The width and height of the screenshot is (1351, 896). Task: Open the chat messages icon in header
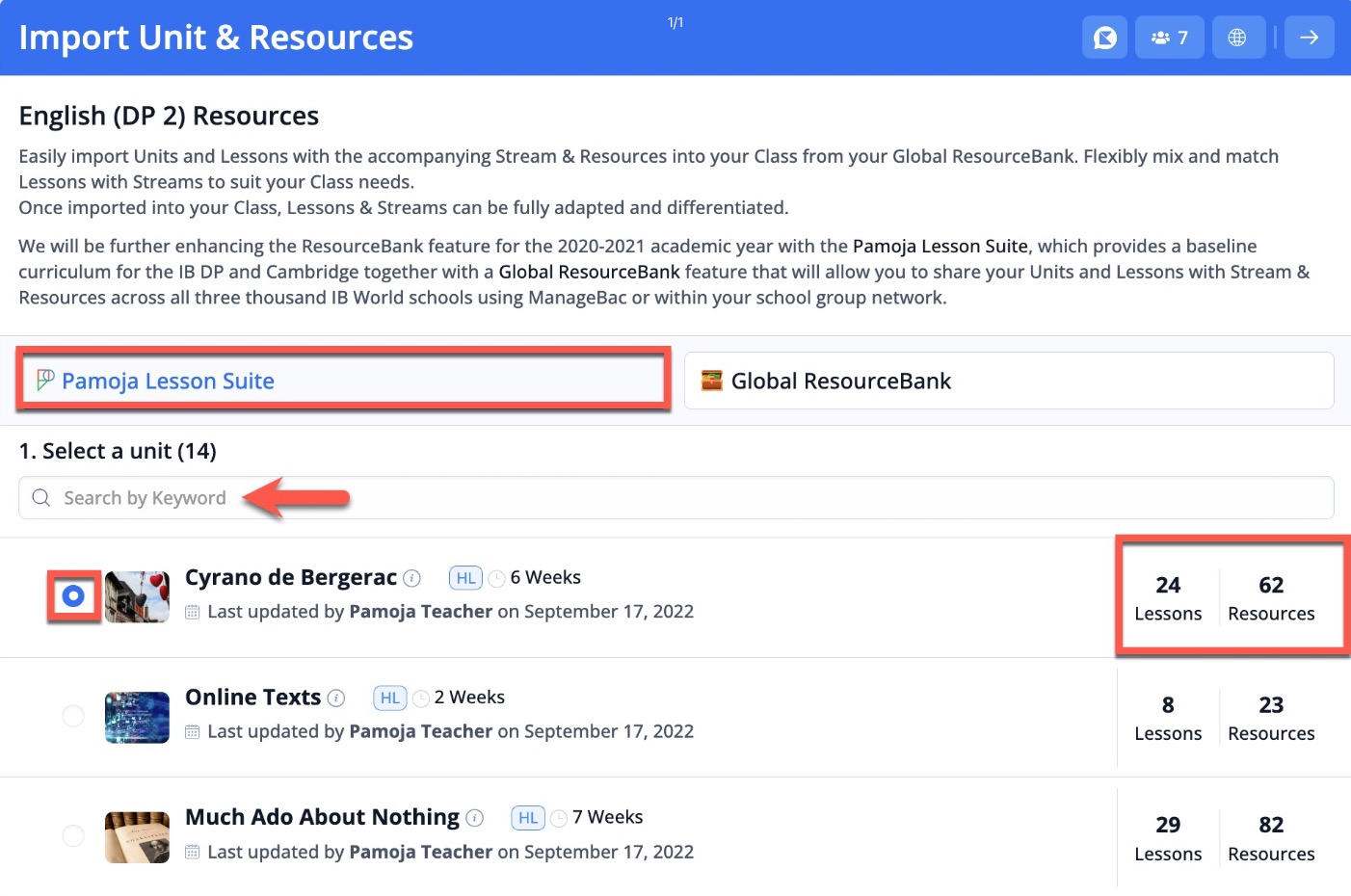click(x=1104, y=38)
